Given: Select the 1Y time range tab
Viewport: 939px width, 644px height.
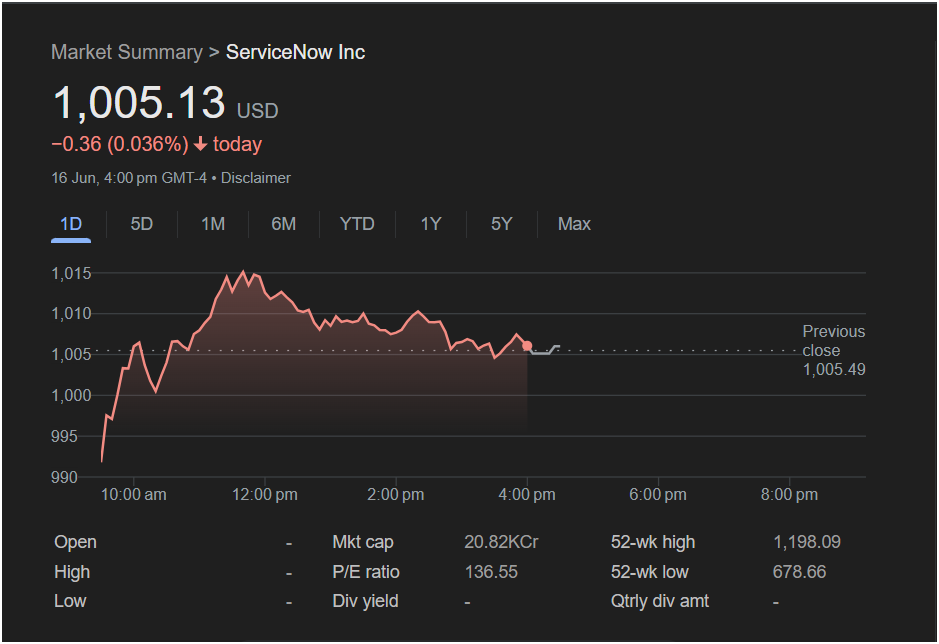Looking at the screenshot, I should 431,224.
